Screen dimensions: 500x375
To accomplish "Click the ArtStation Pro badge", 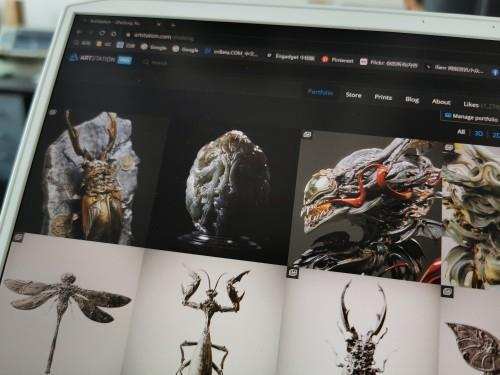I will pyautogui.click(x=125, y=60).
